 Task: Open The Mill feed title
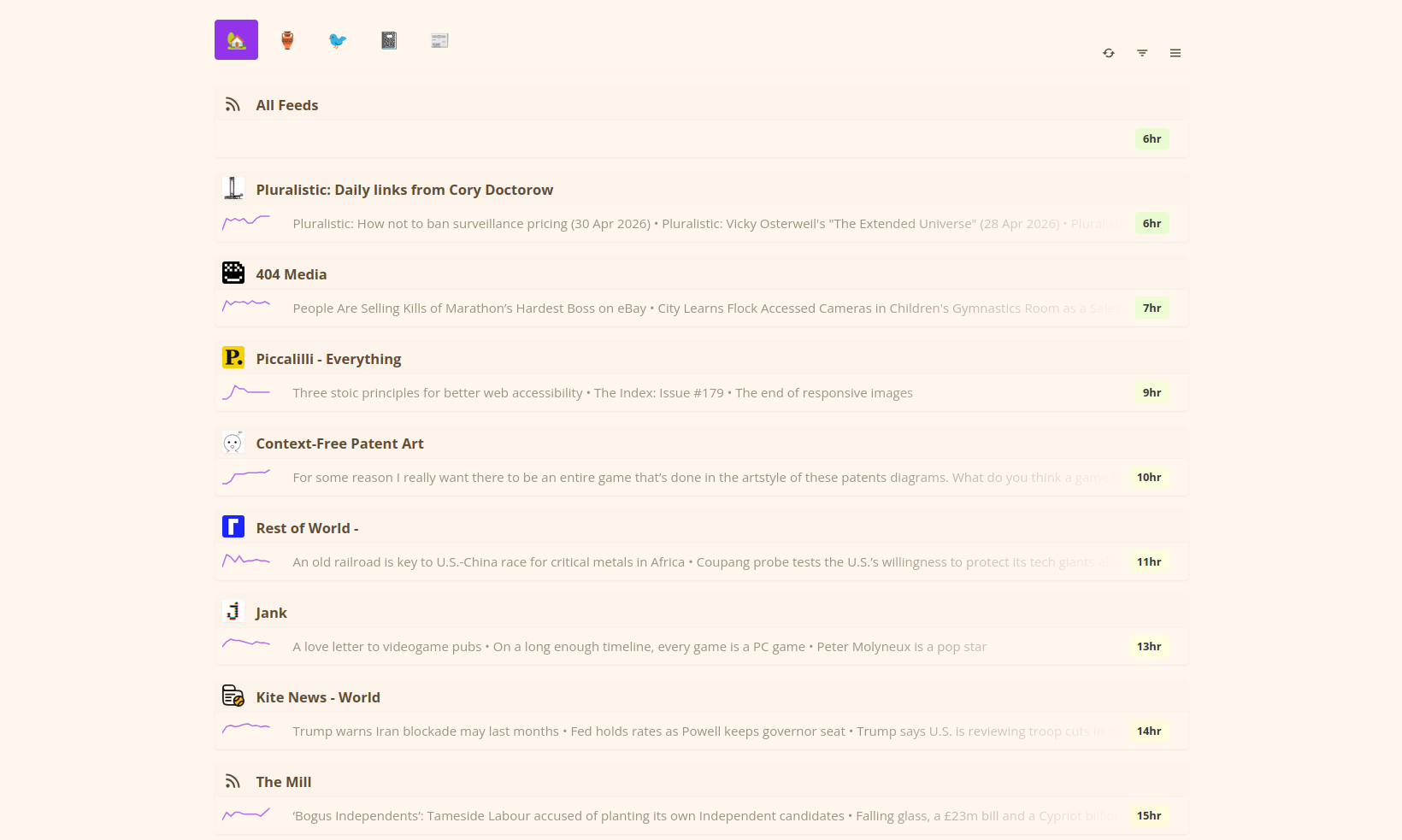click(x=284, y=782)
